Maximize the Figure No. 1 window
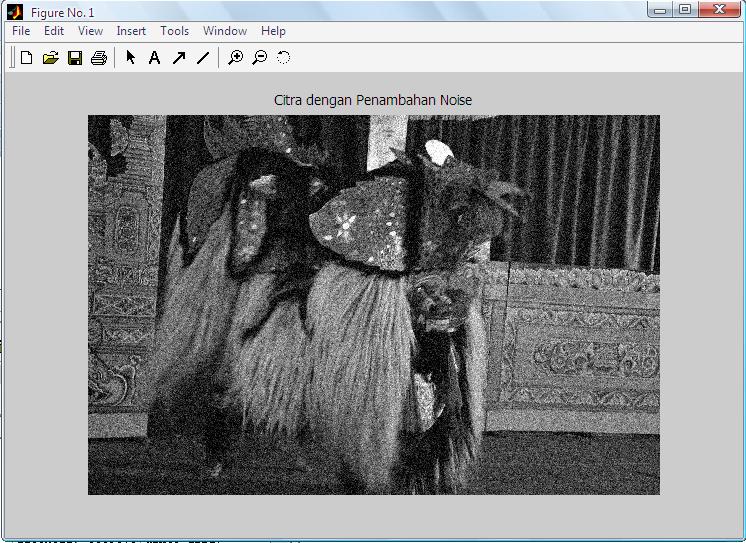Viewport: 746px width, 543px height. [x=685, y=10]
